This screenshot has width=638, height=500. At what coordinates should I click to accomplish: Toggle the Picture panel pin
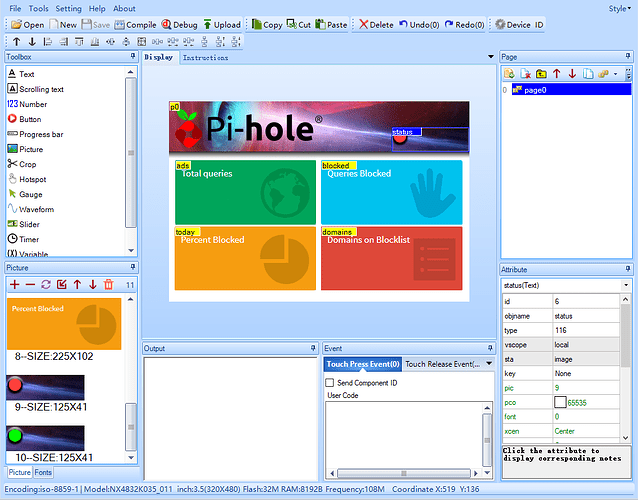click(133, 267)
